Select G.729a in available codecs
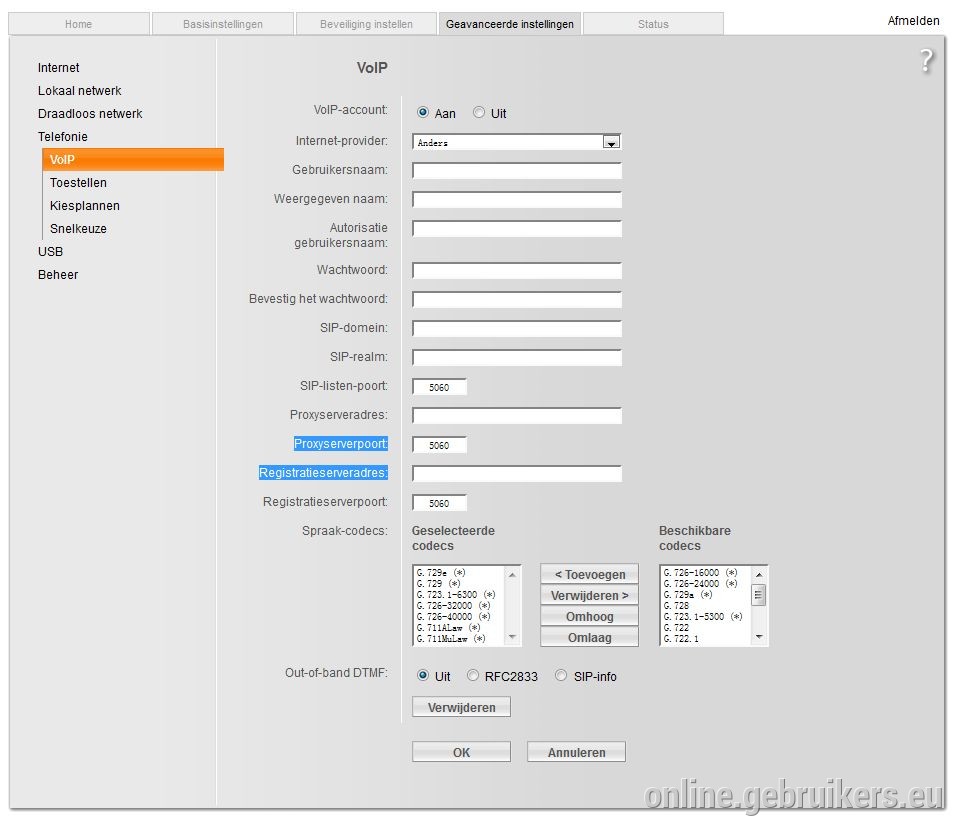The image size is (954, 818). pyautogui.click(x=688, y=595)
